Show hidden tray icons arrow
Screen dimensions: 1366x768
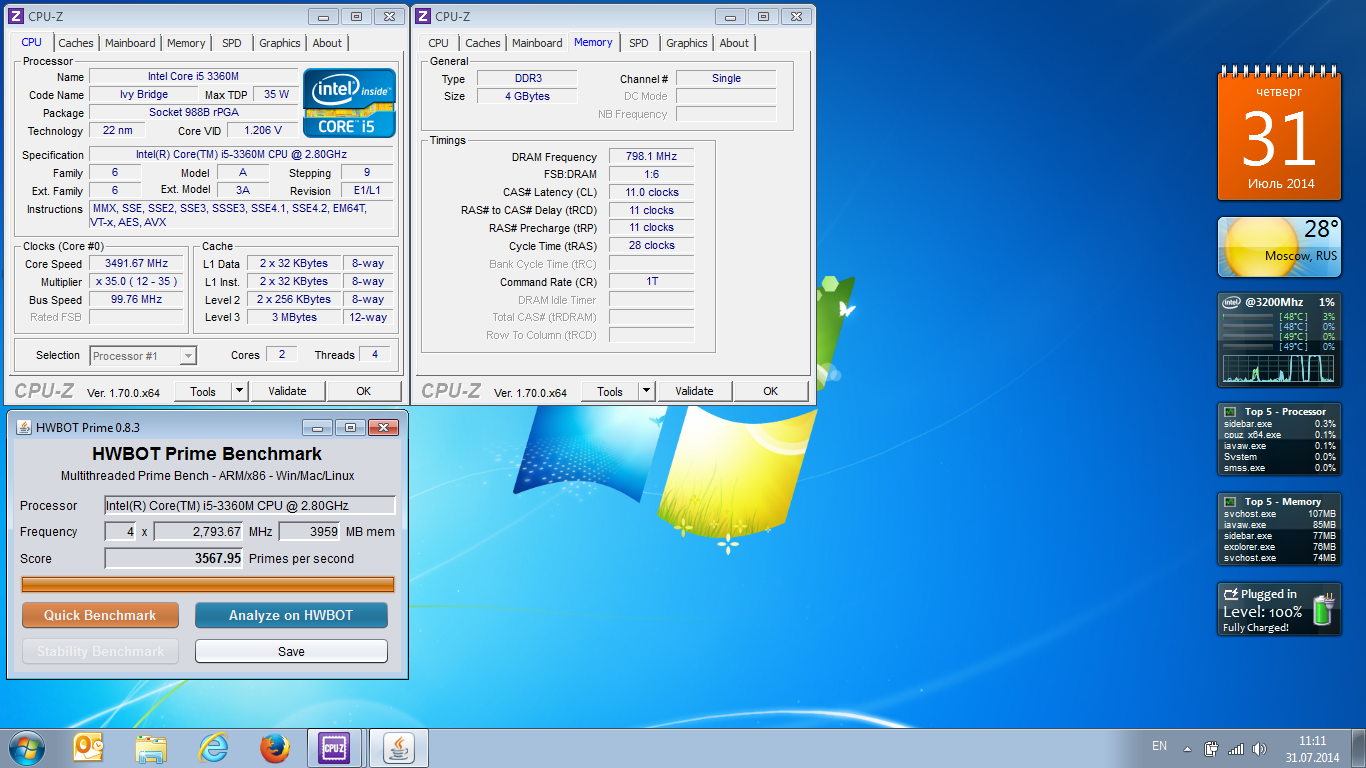1187,749
